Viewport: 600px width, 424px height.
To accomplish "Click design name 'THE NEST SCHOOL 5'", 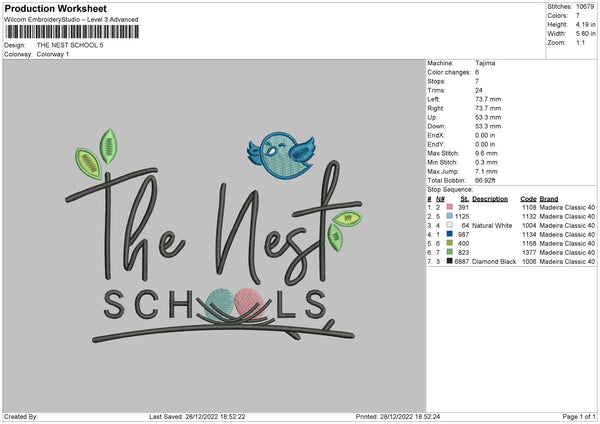I will click(x=70, y=45).
